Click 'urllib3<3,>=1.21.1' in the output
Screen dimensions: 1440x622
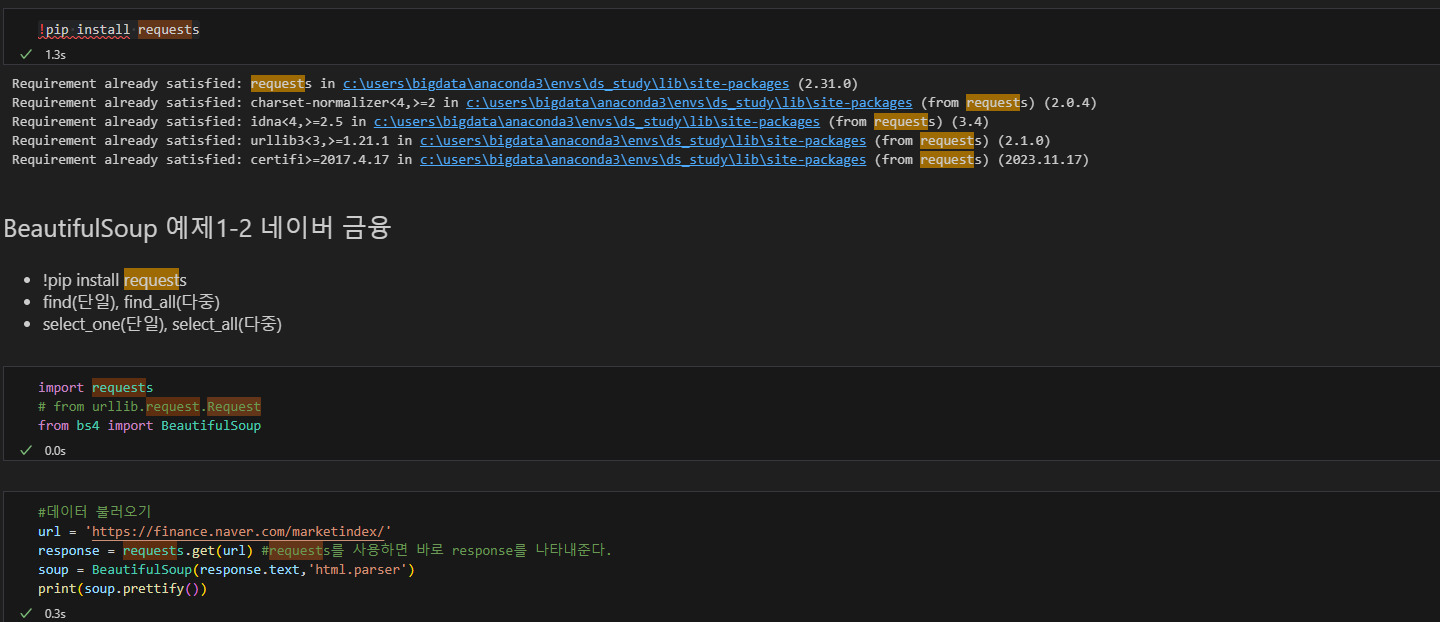(x=320, y=141)
